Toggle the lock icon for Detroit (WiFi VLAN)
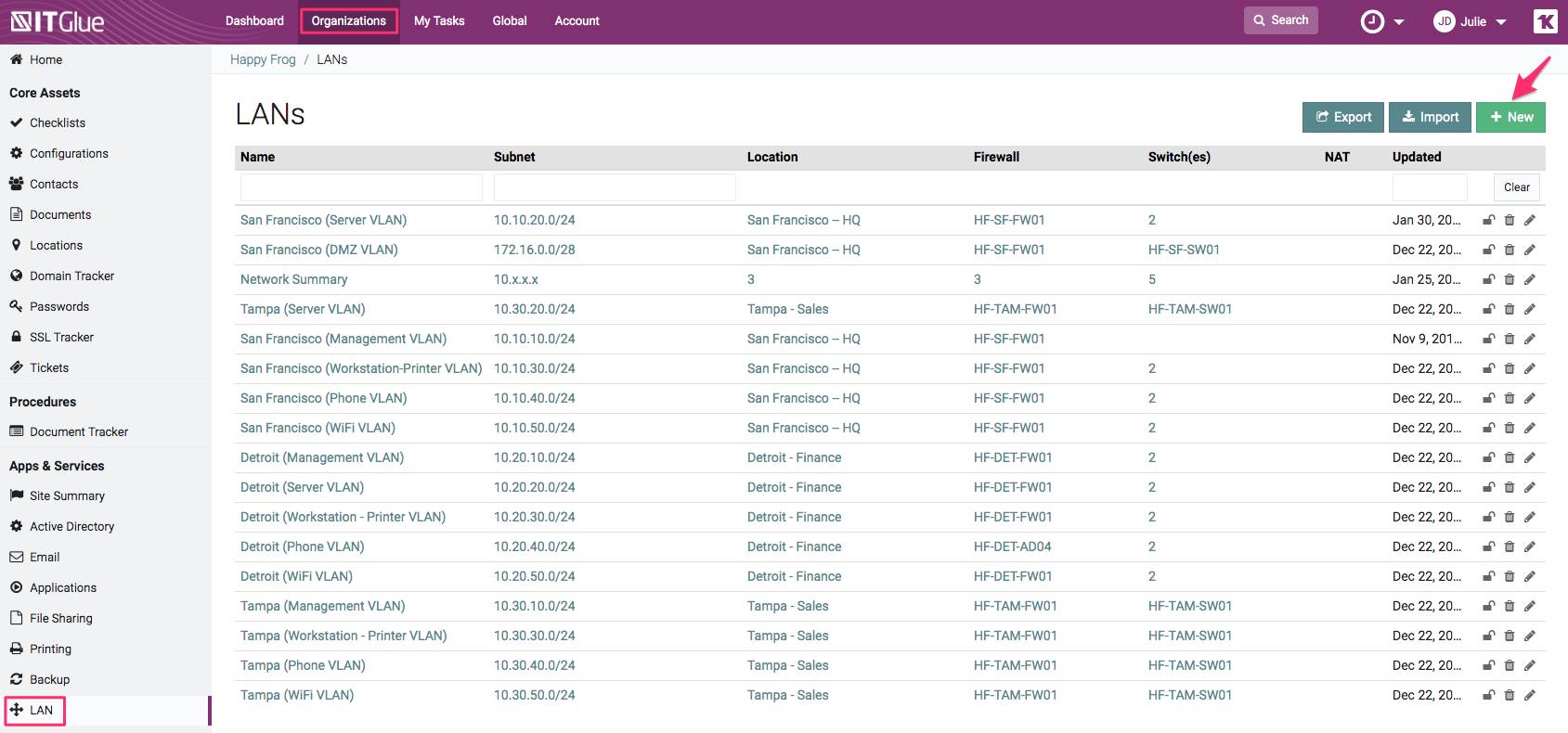This screenshot has width=1568, height=733. pyautogui.click(x=1488, y=576)
